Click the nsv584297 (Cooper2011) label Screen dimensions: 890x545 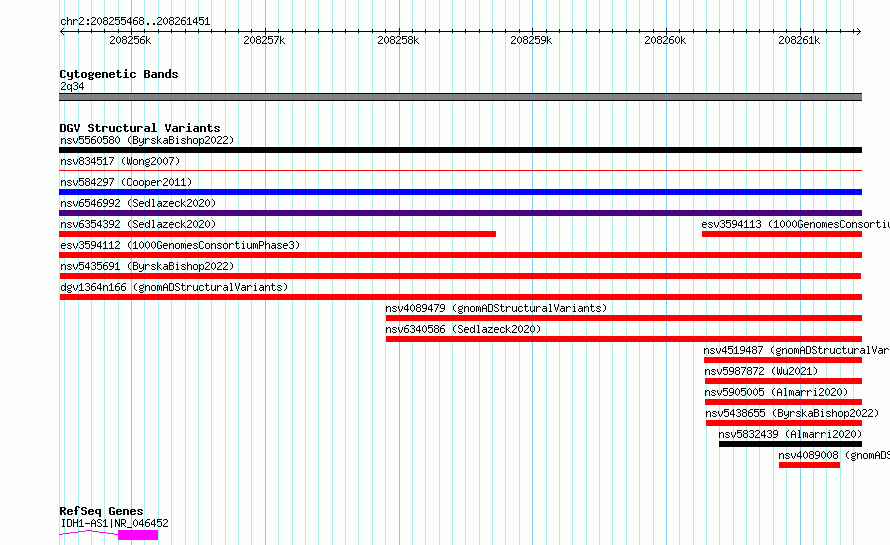tap(126, 182)
